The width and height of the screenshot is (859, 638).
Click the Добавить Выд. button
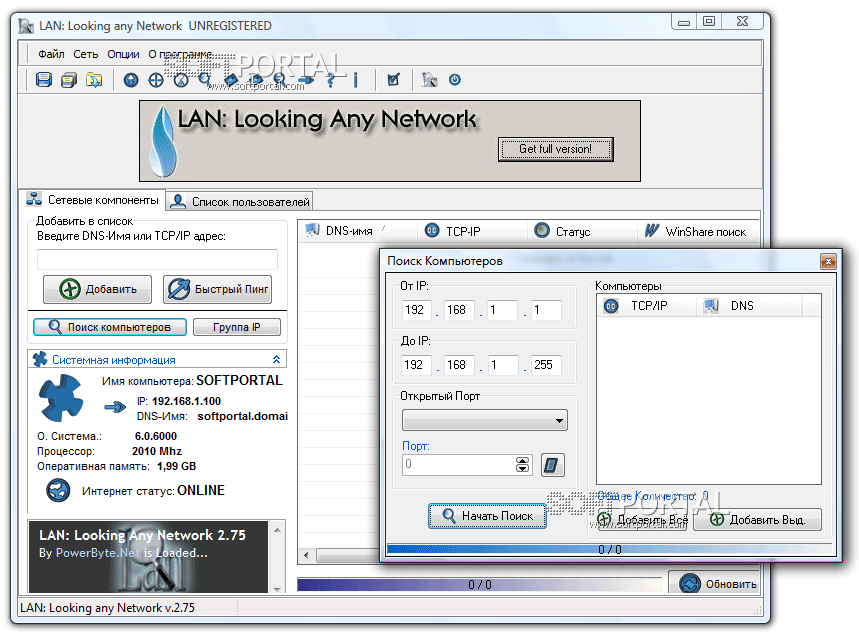tap(758, 520)
